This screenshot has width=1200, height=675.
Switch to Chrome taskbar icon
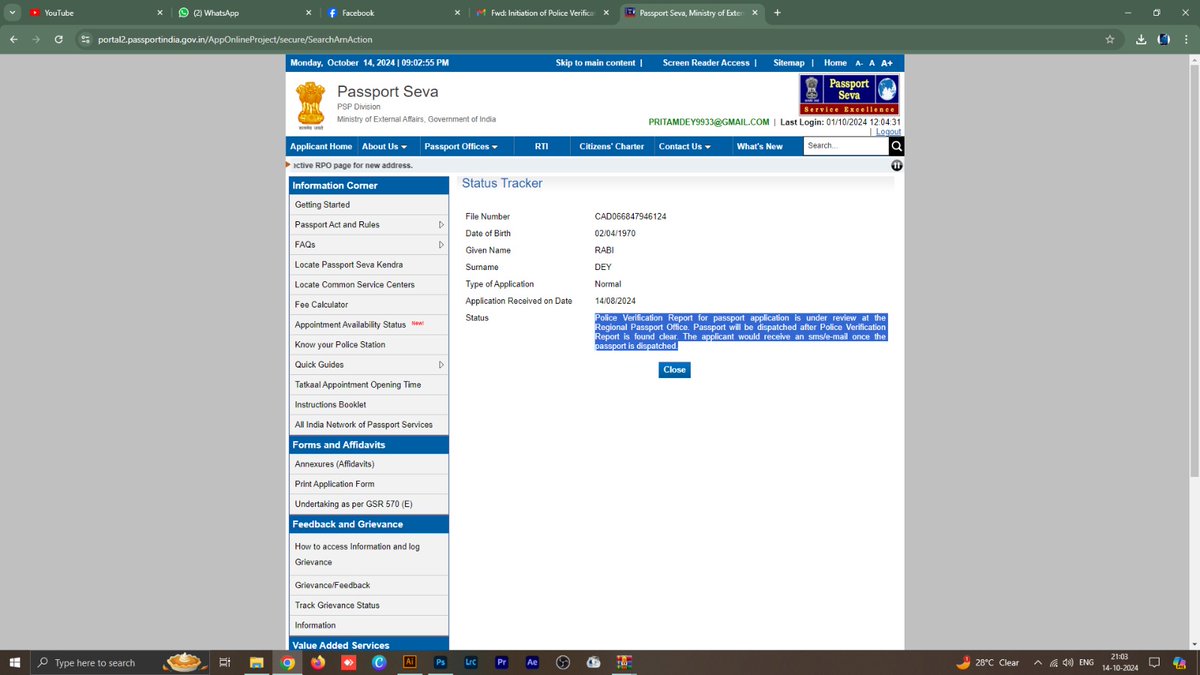pos(287,662)
